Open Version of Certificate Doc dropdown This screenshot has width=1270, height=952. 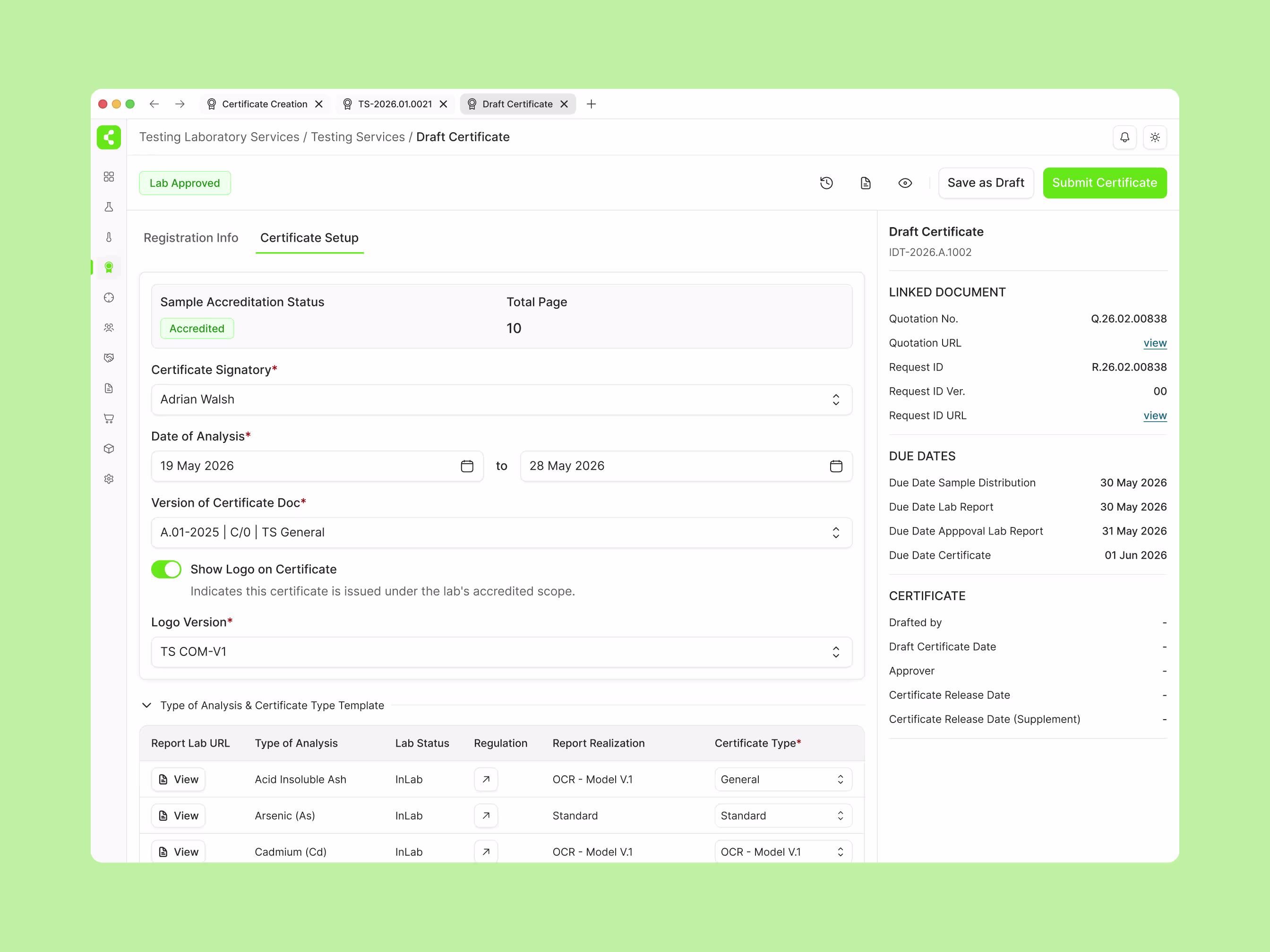tap(501, 533)
